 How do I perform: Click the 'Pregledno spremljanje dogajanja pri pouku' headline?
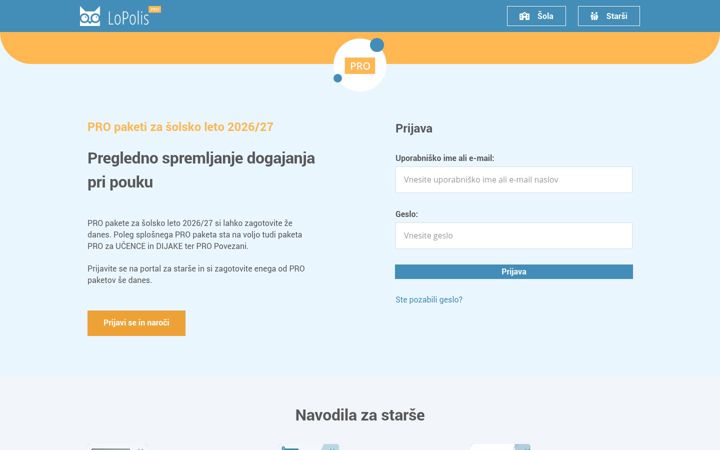tap(201, 170)
